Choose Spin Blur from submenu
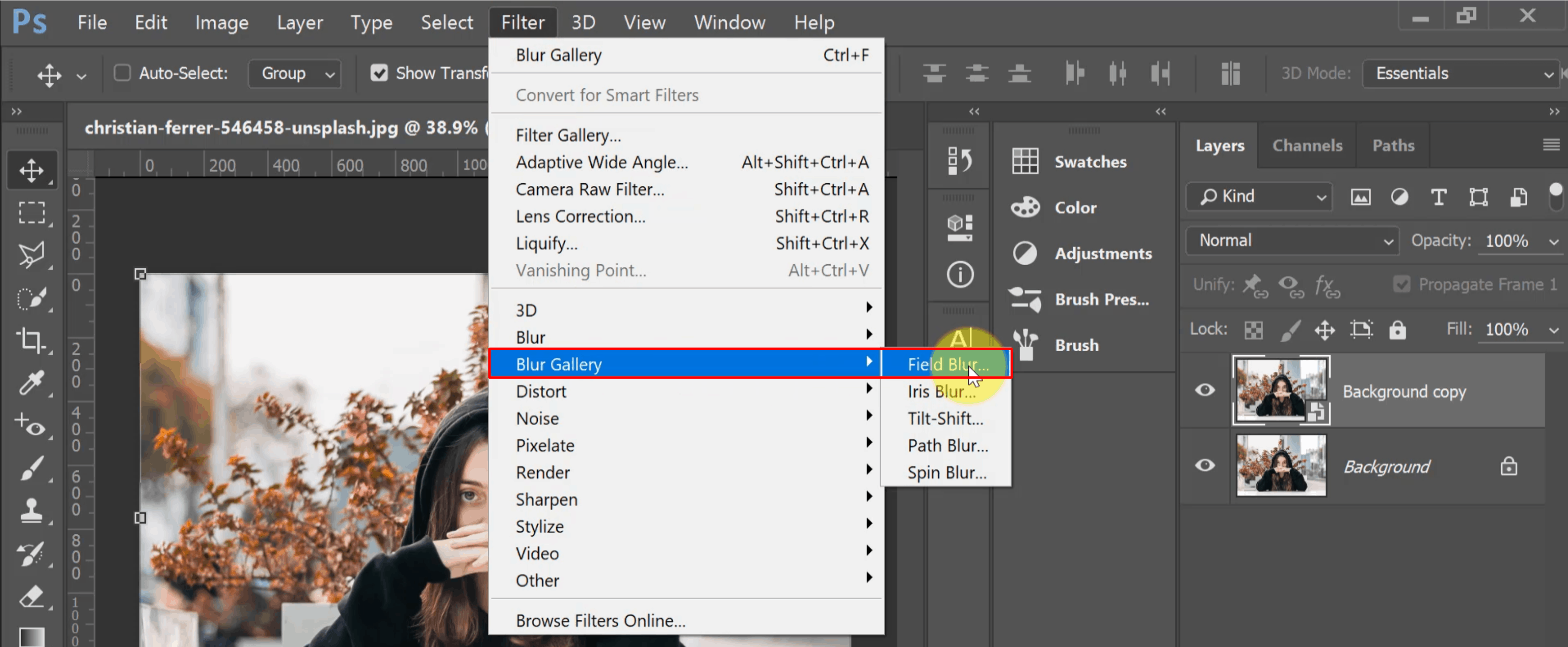 pyautogui.click(x=946, y=472)
